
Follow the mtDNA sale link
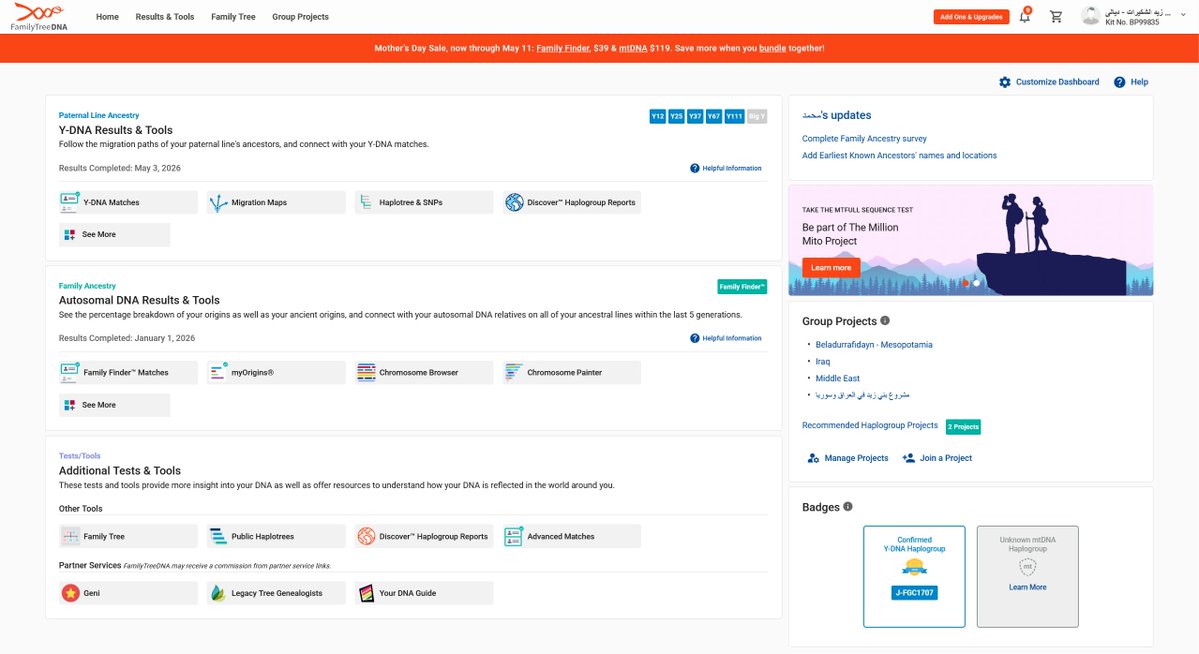[x=633, y=48]
